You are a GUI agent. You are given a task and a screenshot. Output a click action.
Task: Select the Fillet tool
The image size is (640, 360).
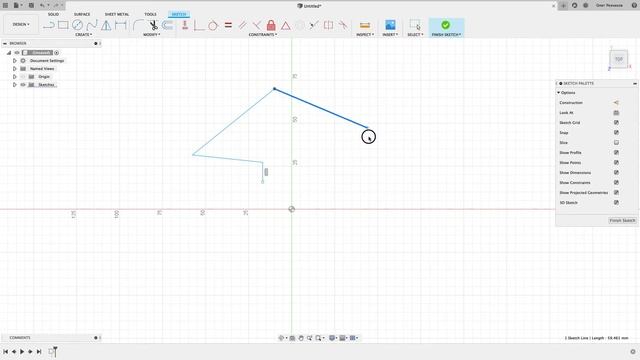coord(139,25)
